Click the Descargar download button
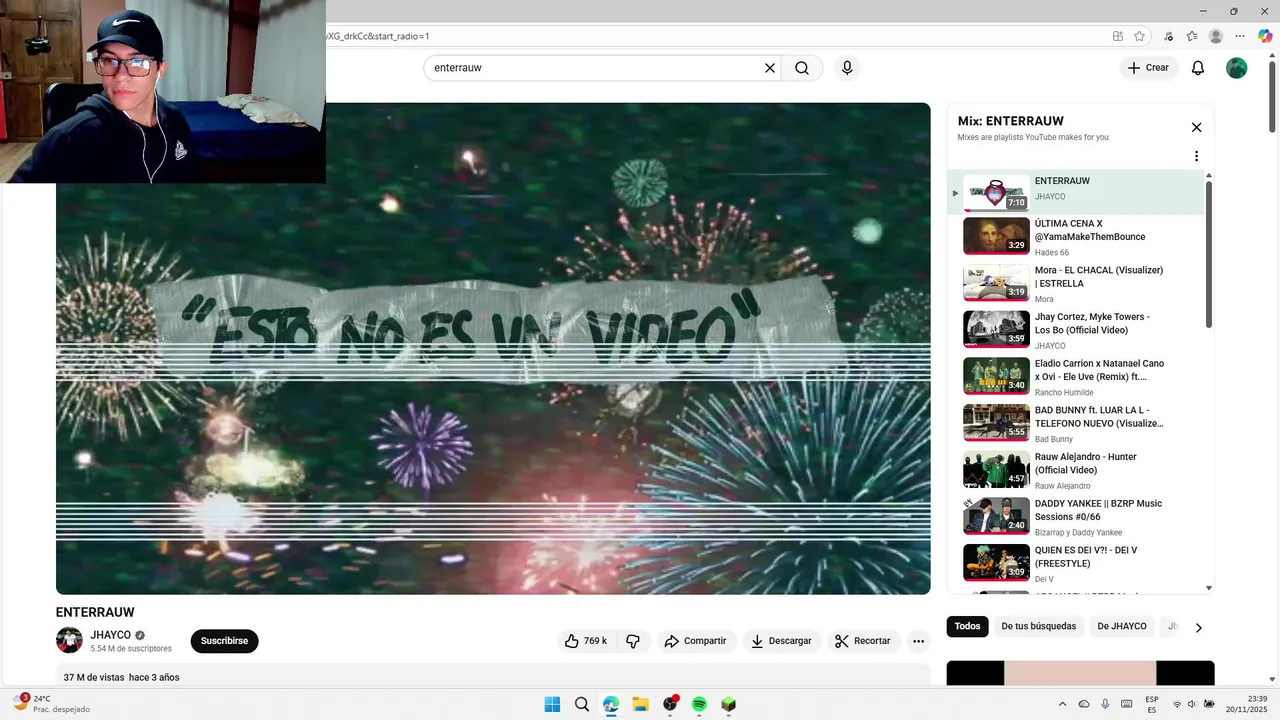Screen dimensions: 1280x720 coord(781,641)
